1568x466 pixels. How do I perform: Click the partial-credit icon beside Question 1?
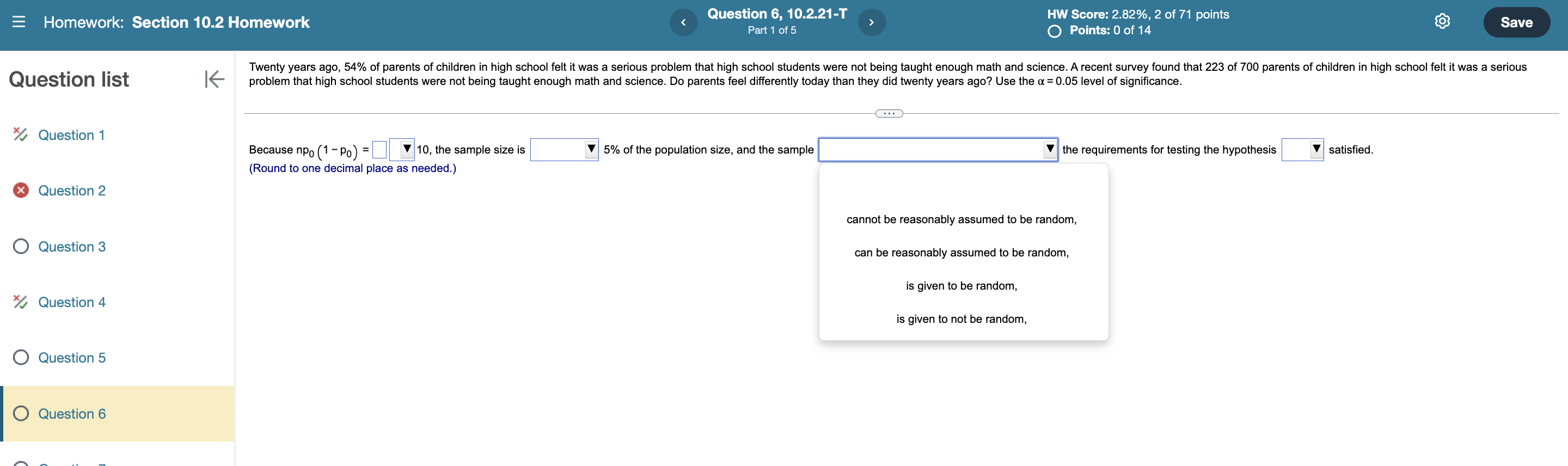[20, 134]
